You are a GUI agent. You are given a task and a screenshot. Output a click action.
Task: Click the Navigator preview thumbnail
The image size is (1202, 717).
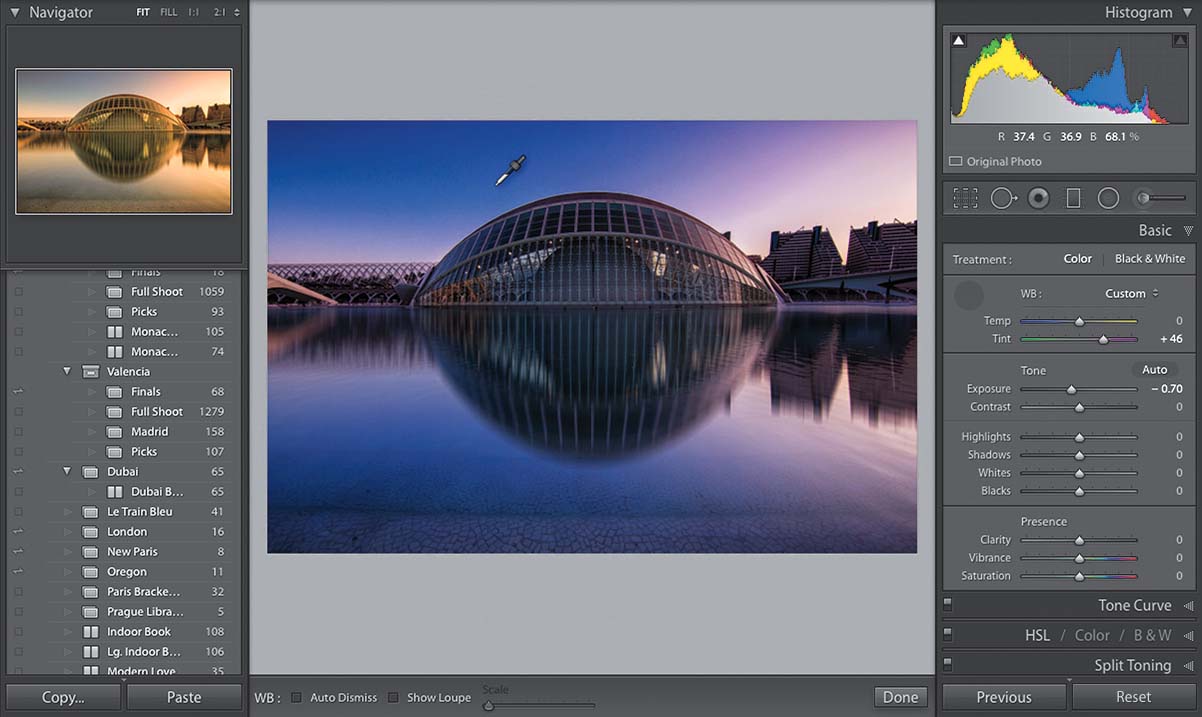tap(124, 141)
